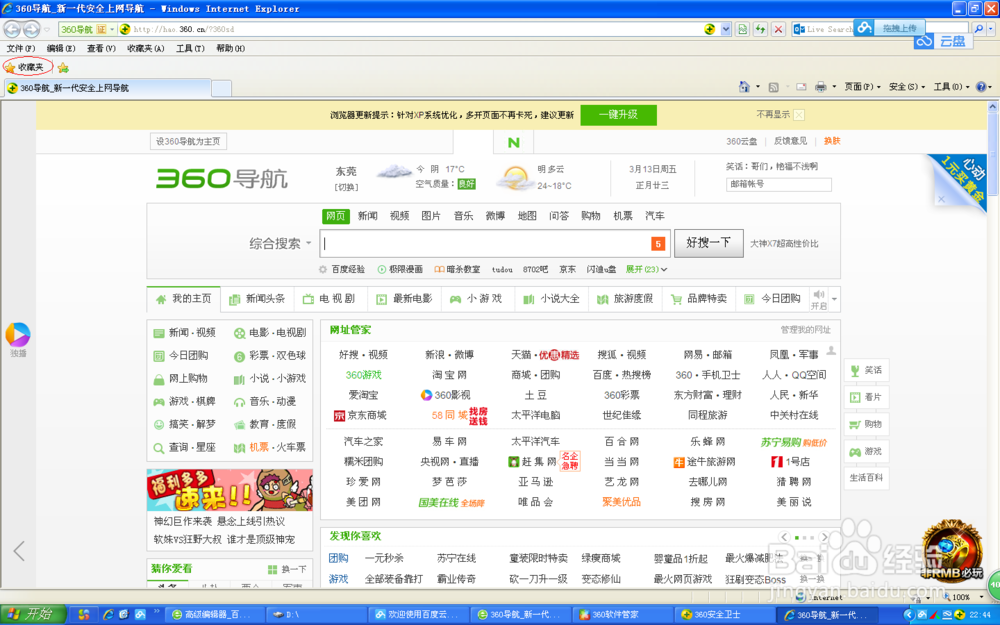Click the red stop loading icon
The width and height of the screenshot is (1000, 625).
[x=778, y=29]
